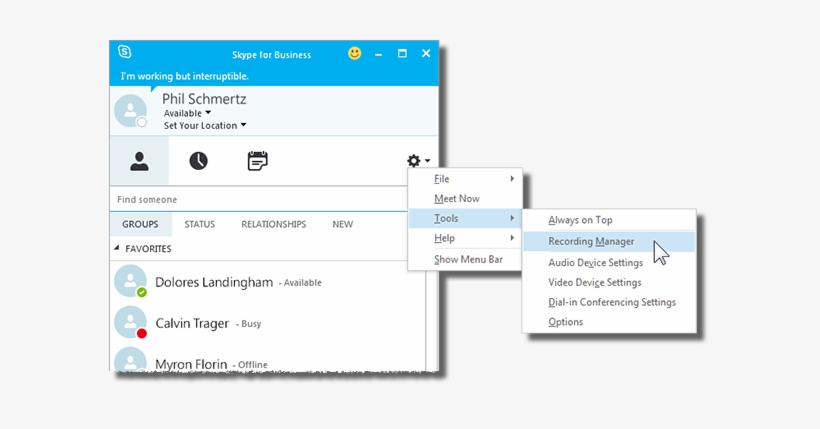Click the Find someone search field
This screenshot has width=820, height=429.
point(259,199)
